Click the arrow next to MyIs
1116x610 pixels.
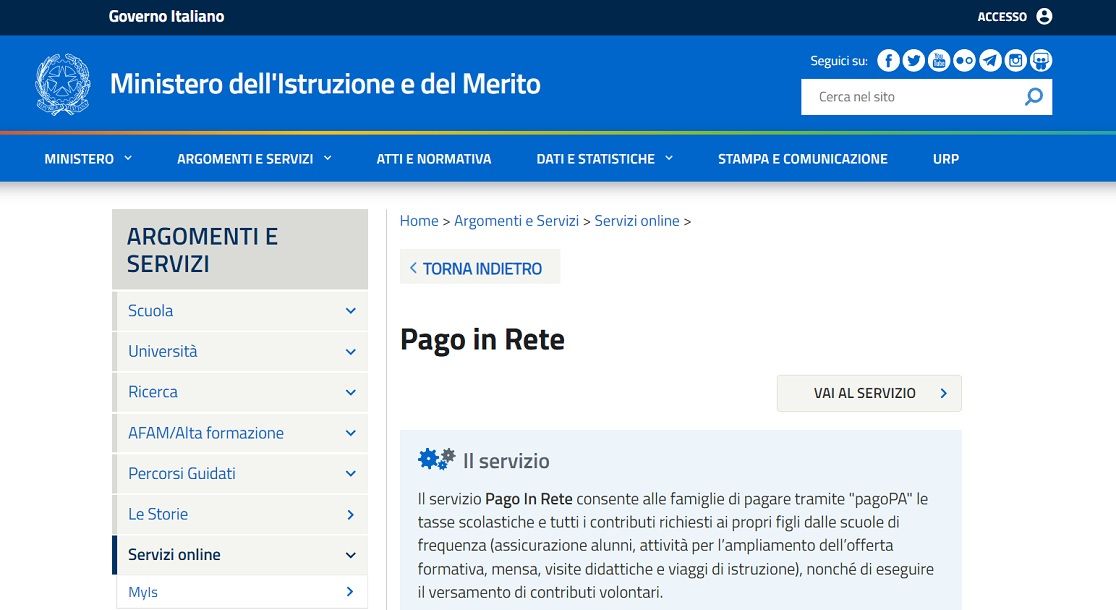point(349,591)
